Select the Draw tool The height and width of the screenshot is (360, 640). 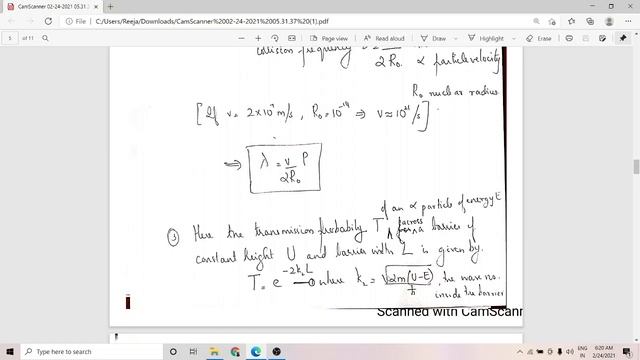tap(433, 38)
